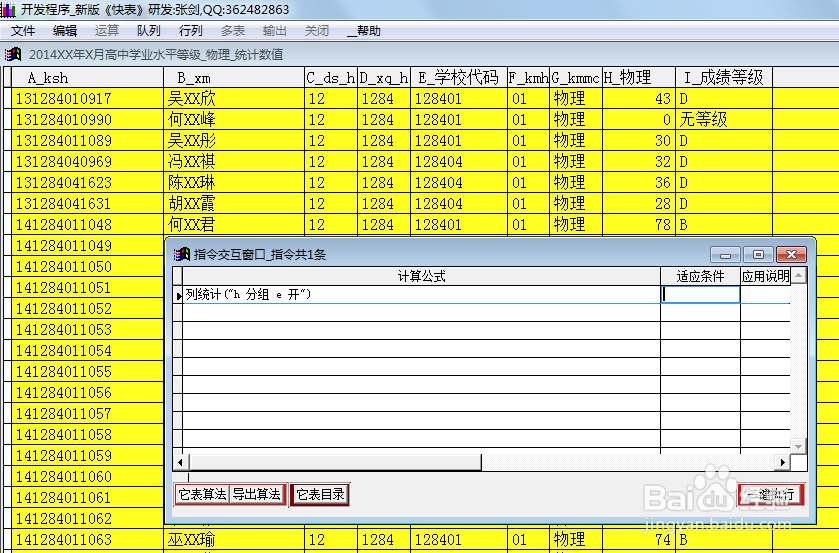Select name cell 胡XX霞
Screen dimensions: 839x553
(234, 203)
